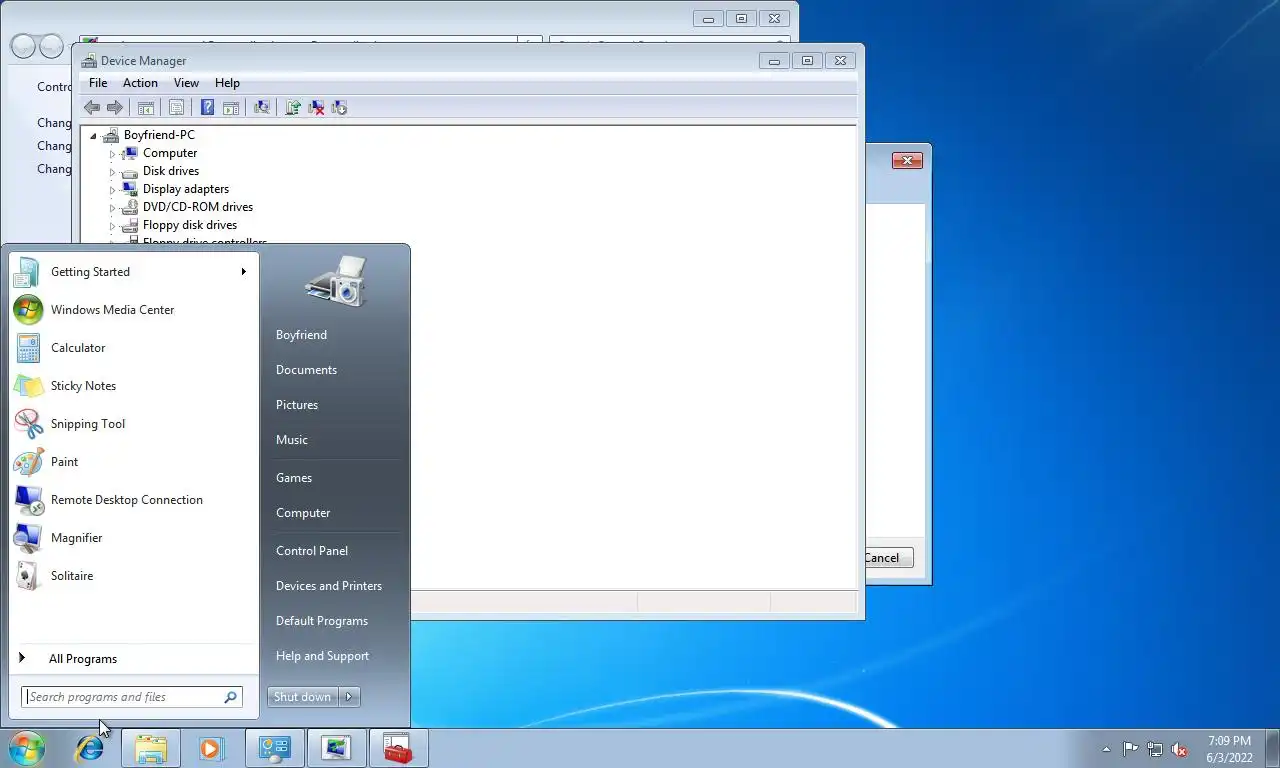The height and width of the screenshot is (768, 1280).
Task: Click the Uninstall device icon with red X
Action: [316, 107]
